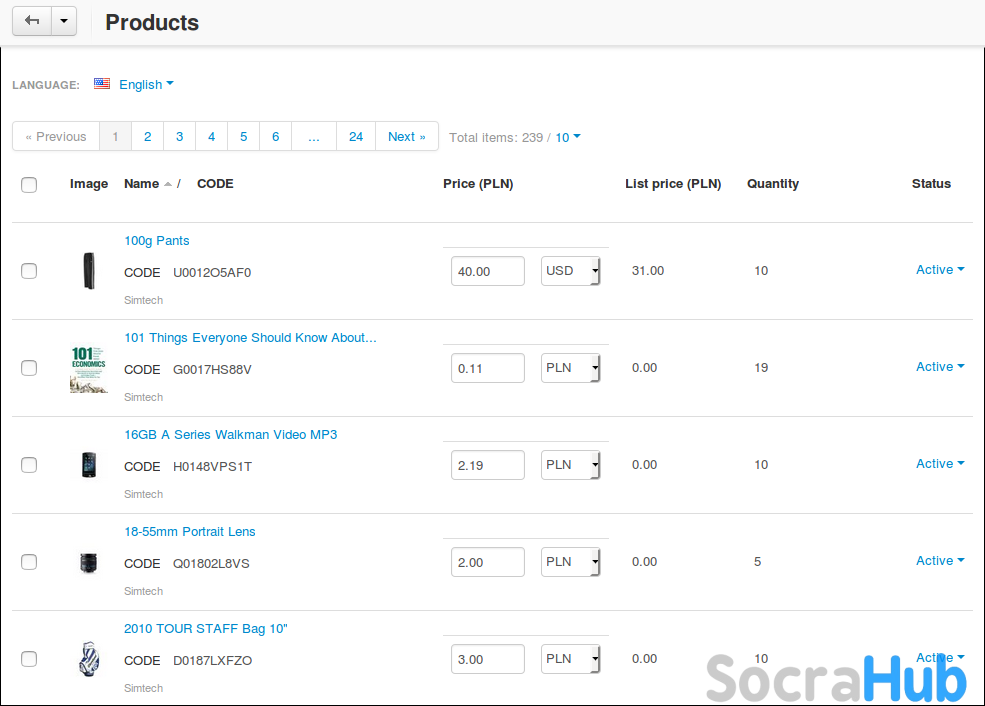Viewport: 985px width, 706px height.
Task: Open Active status dropdown for Walkman MP3
Action: [940, 464]
